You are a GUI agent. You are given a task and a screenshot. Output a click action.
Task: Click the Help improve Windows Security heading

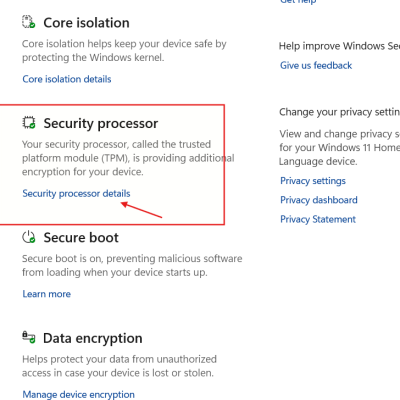(x=339, y=46)
